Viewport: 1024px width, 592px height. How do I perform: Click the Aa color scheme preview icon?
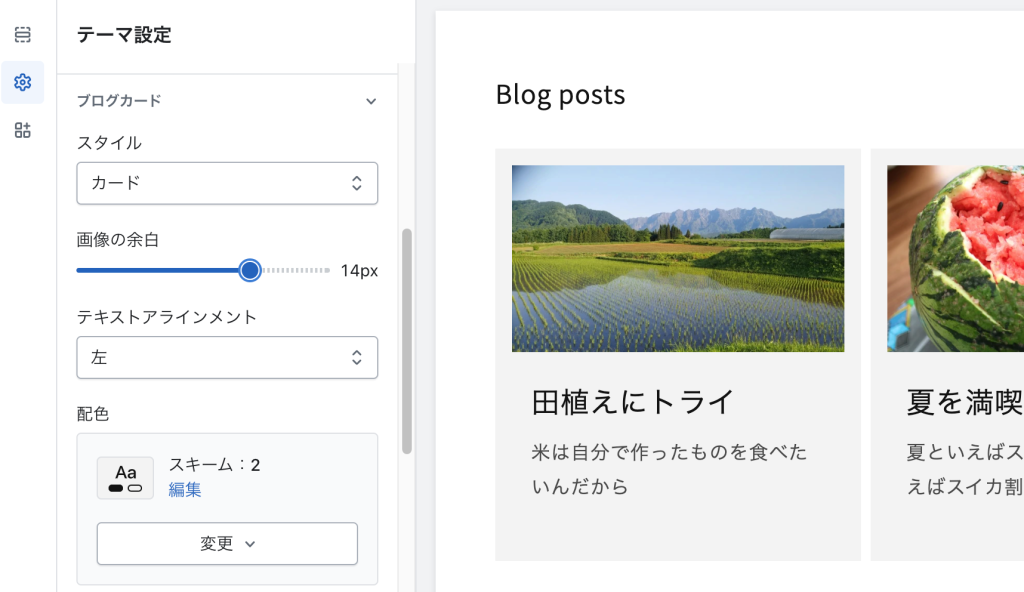click(x=125, y=477)
